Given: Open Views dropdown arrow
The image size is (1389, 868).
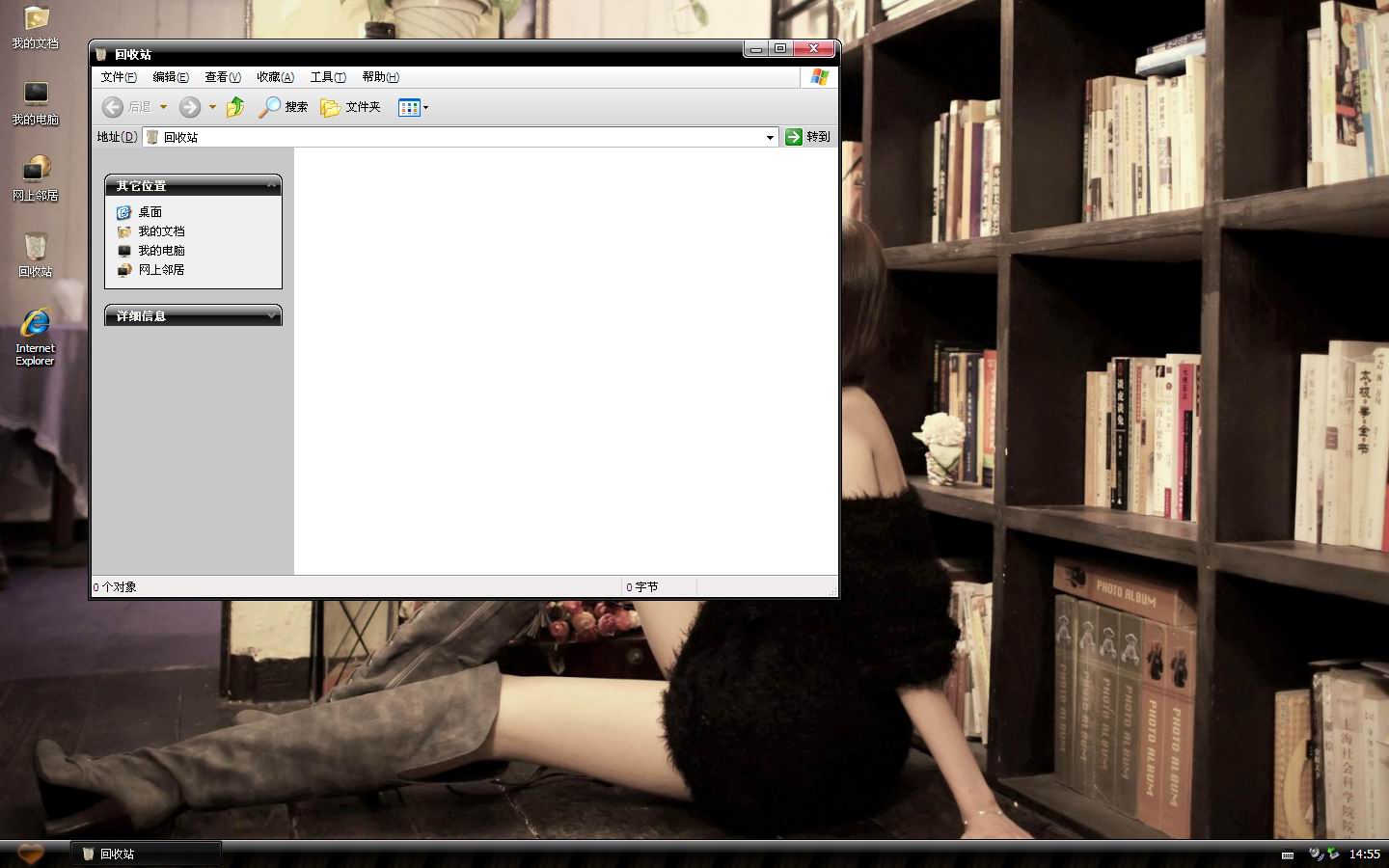Looking at the screenshot, I should tap(425, 107).
